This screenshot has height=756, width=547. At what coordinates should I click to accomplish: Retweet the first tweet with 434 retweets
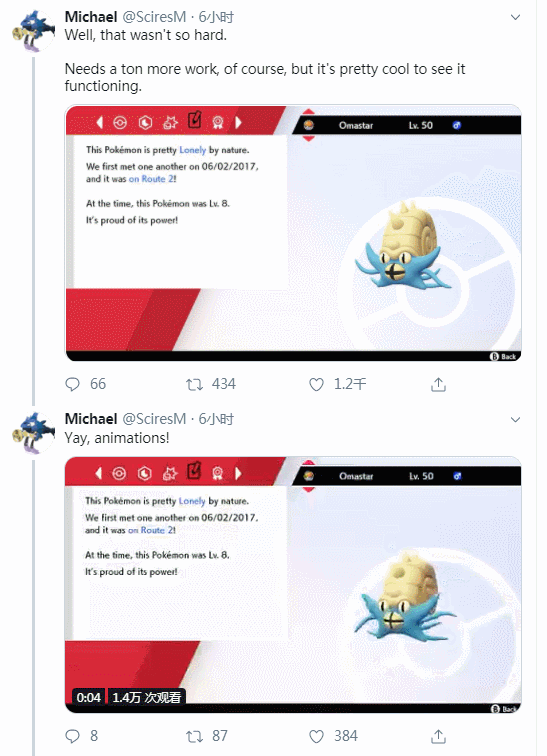[195, 384]
